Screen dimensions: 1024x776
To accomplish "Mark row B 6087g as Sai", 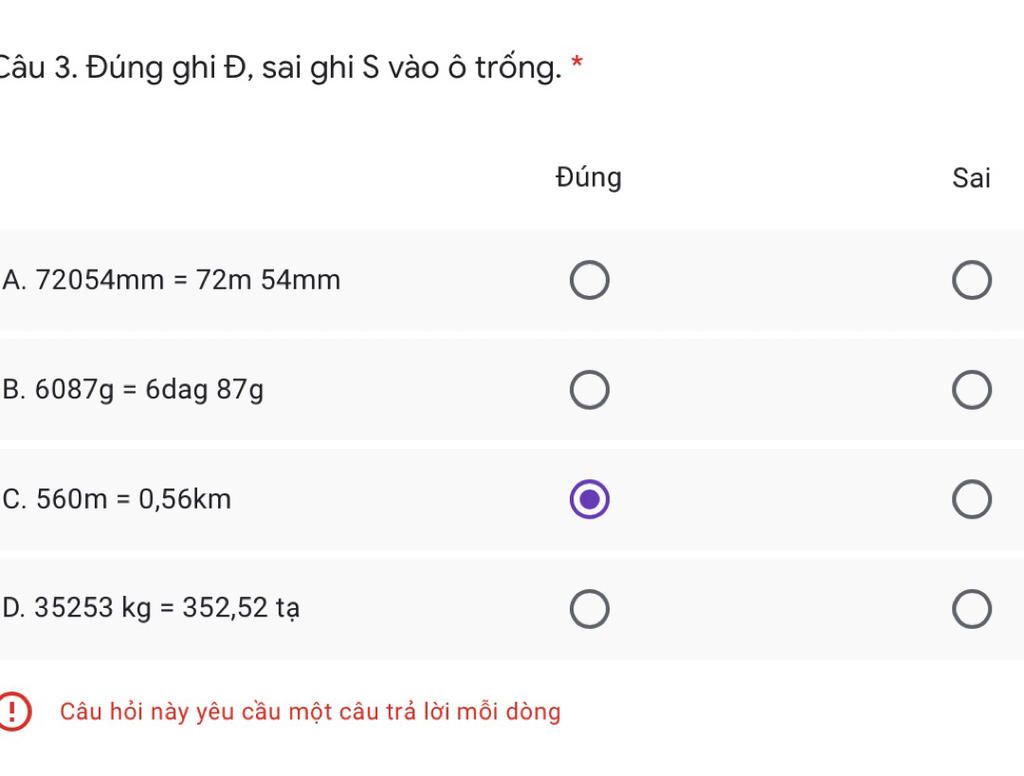I will pos(972,390).
